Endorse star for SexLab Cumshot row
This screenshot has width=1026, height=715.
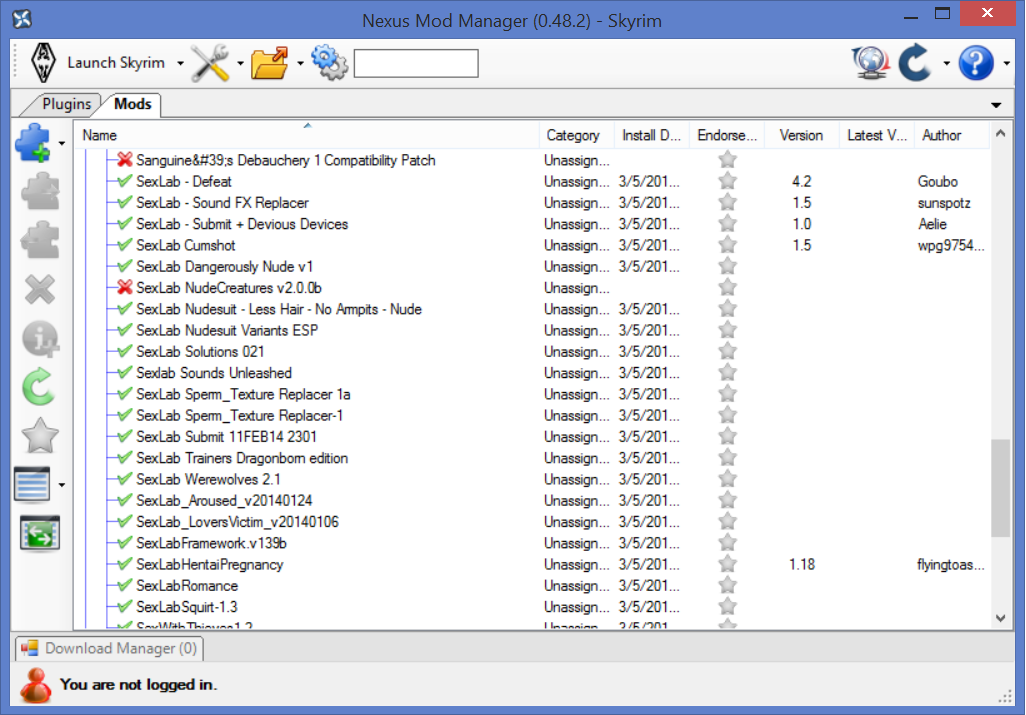pos(727,245)
